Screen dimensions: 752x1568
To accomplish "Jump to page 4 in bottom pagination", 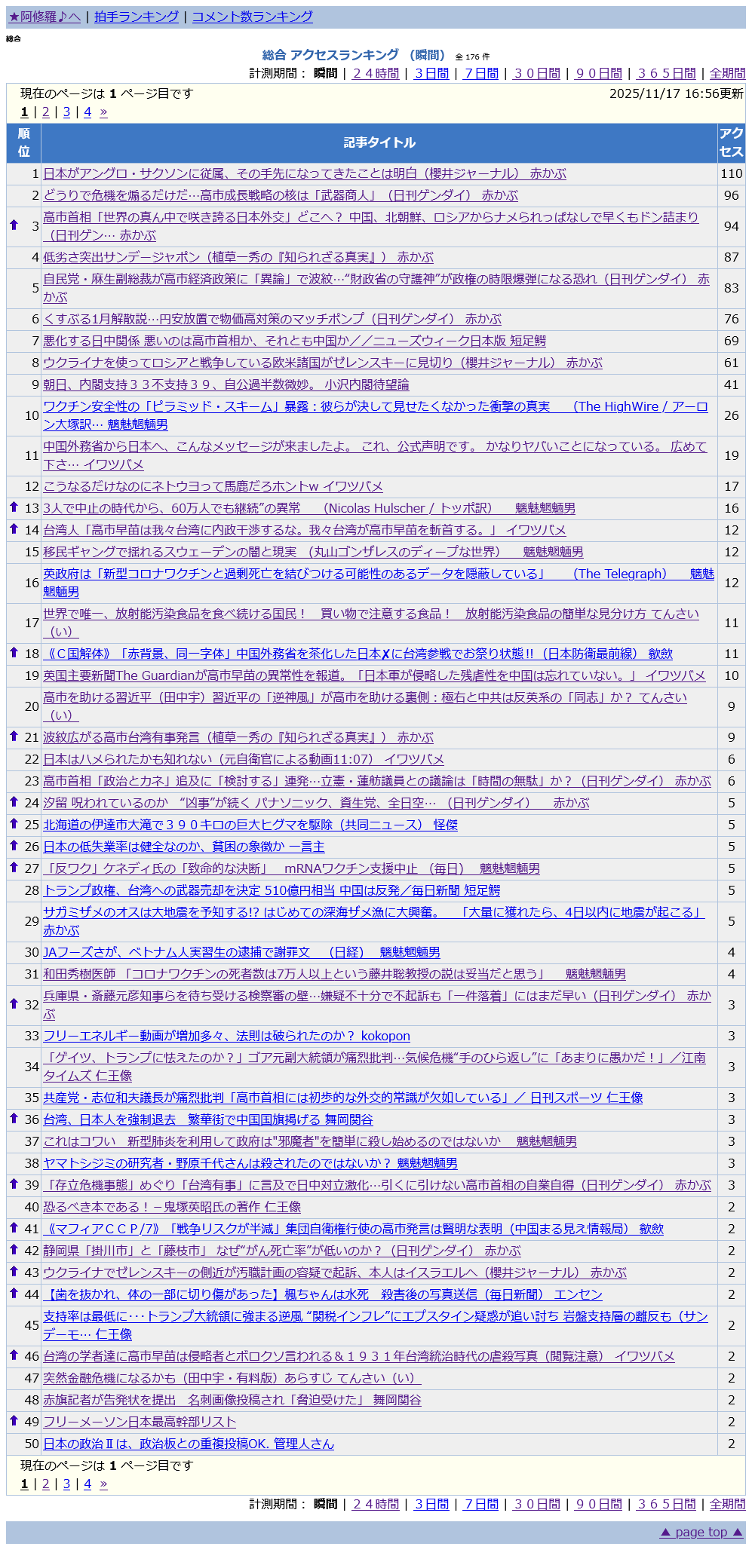I will click(x=87, y=1484).
